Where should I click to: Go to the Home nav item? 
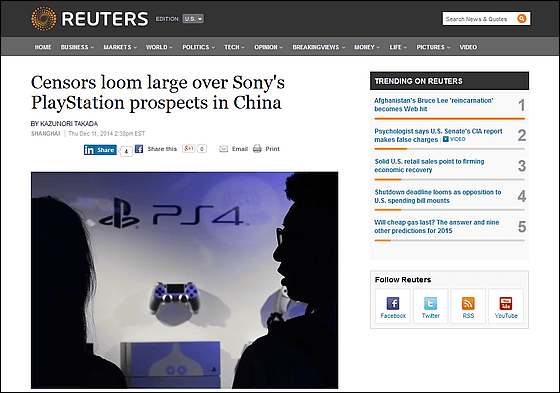click(43, 47)
